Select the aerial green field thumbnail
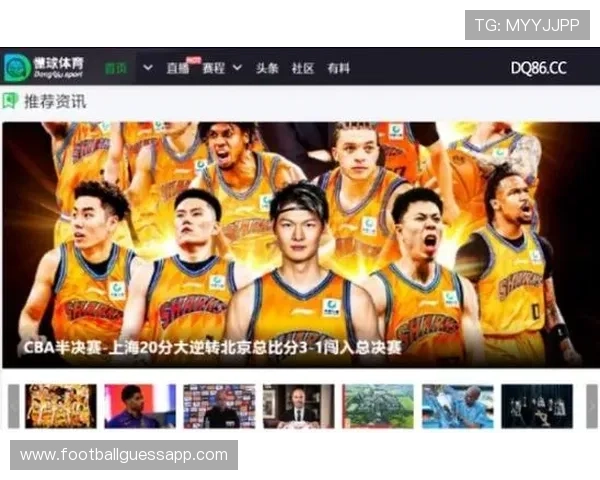Viewport: 600px width, 480px height. click(378, 406)
